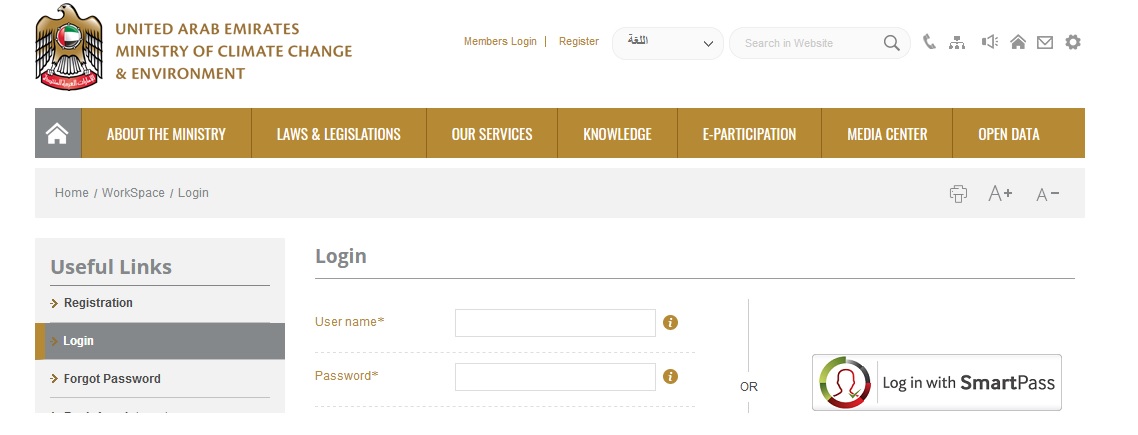Click the small home icon beside envelope
This screenshot has width=1138, height=435.
coord(1018,42)
